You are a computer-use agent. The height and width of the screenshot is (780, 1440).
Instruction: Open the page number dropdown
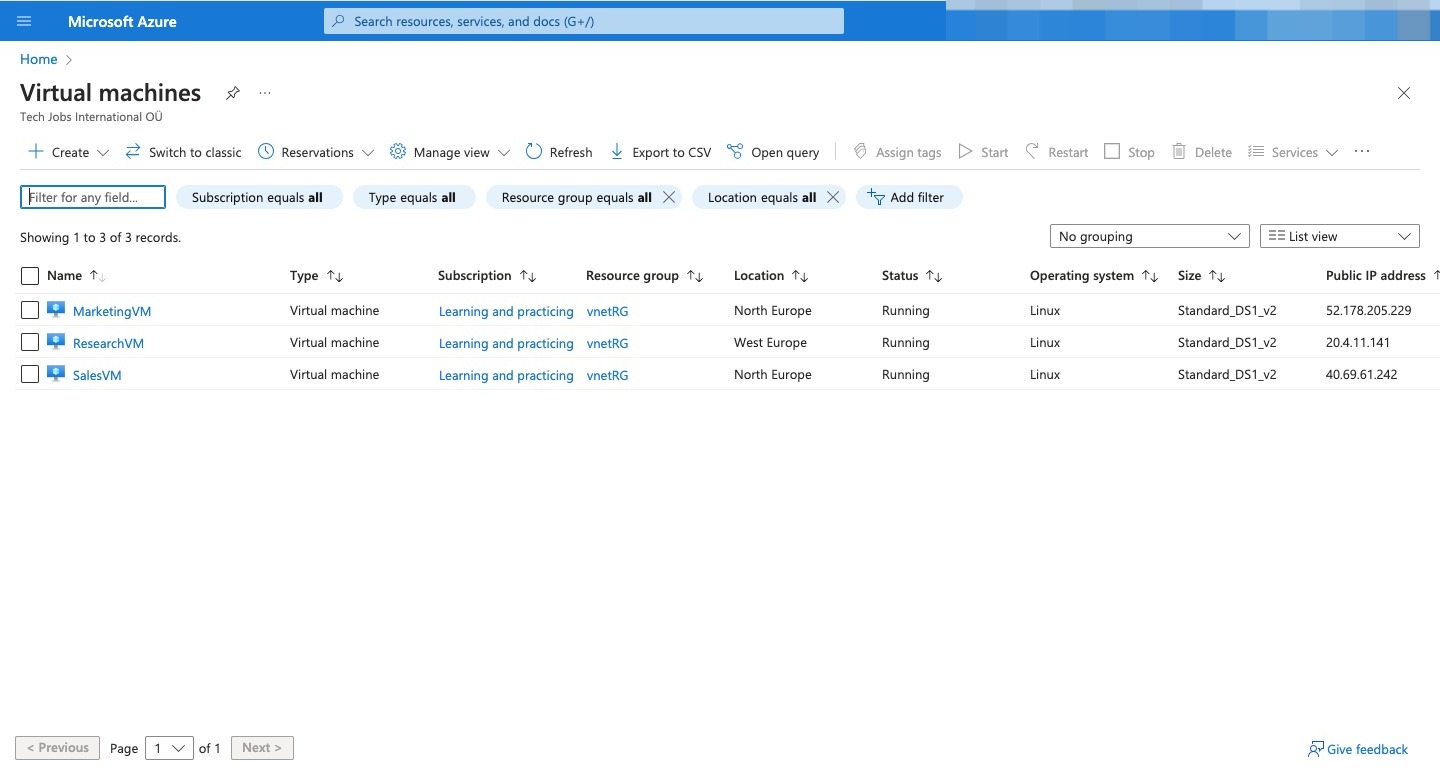[x=169, y=748]
